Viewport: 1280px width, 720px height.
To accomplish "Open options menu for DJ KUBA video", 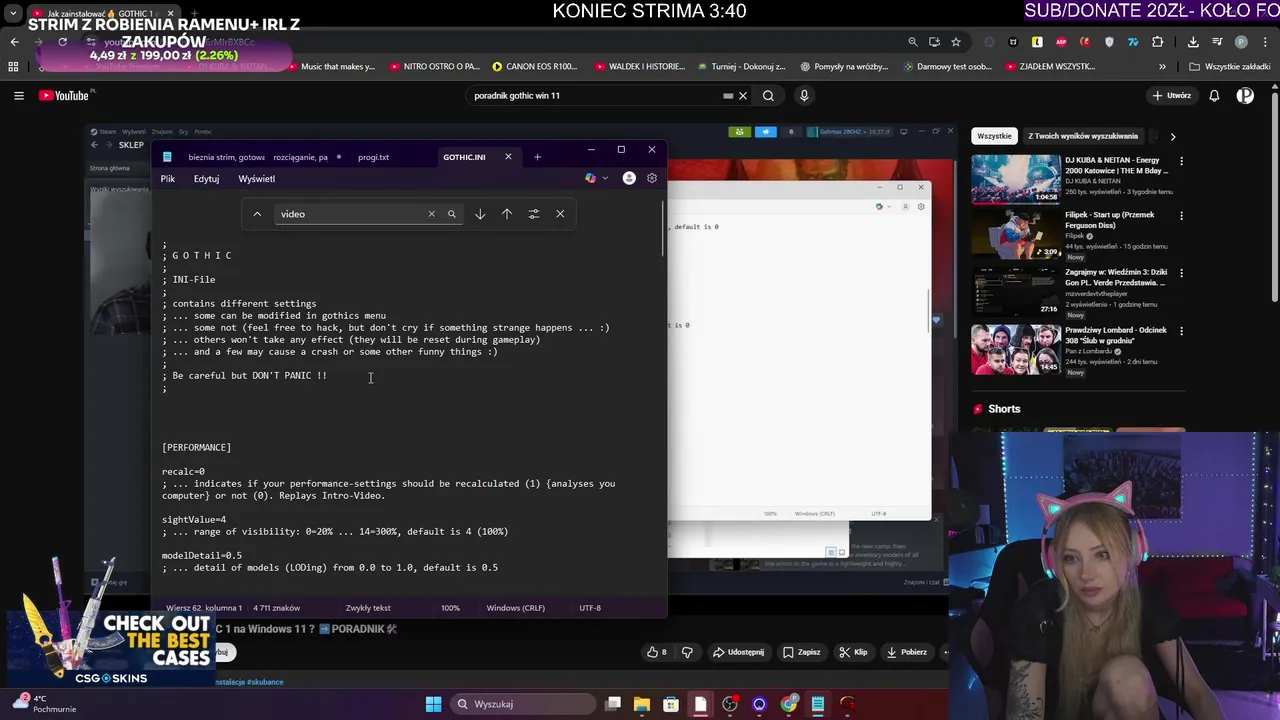I will 1181,161.
